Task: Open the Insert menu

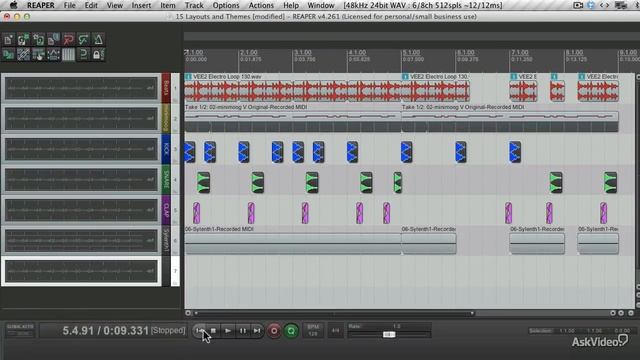Action: [141, 5]
